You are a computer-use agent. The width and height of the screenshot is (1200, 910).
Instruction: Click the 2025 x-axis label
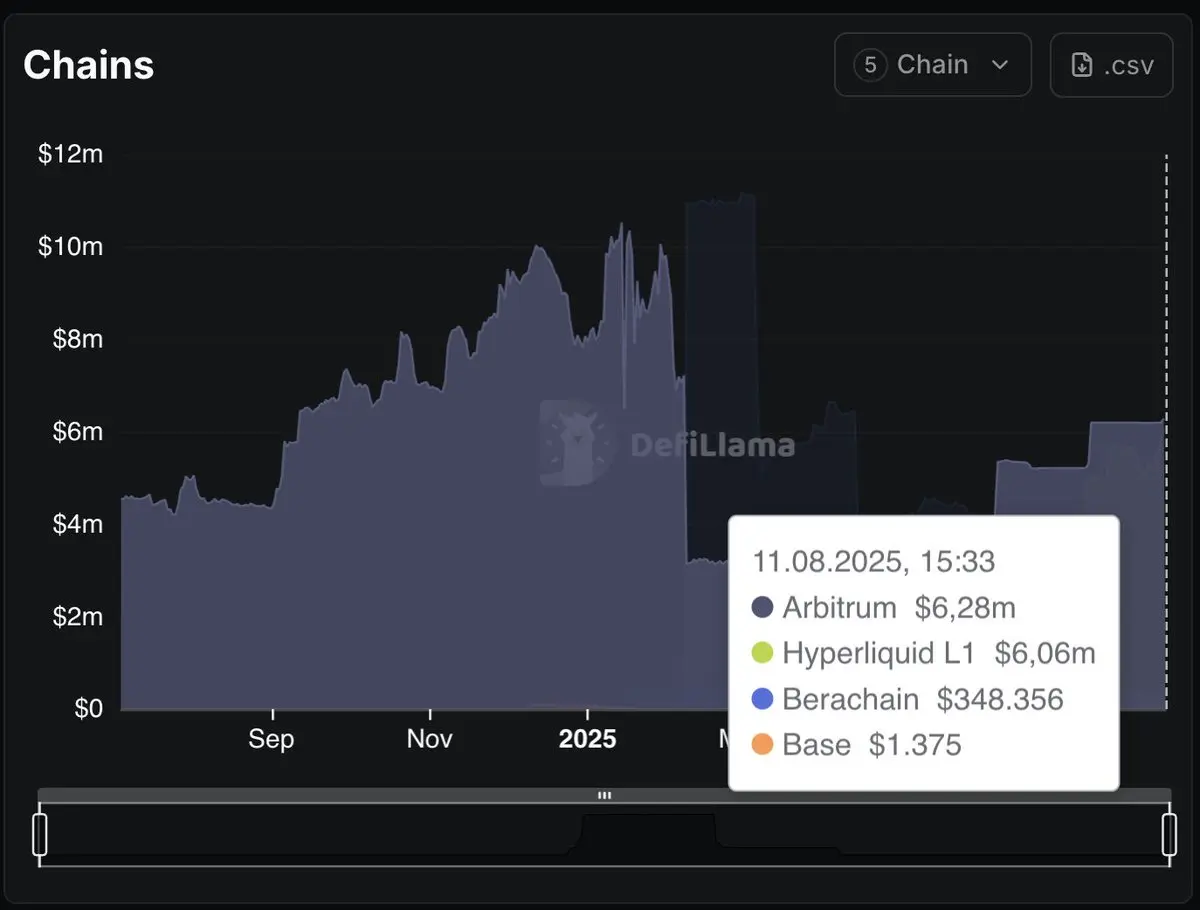[587, 739]
